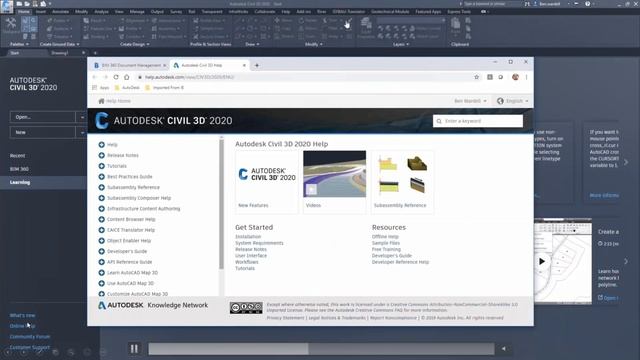Expand the Help tree item
Image resolution: width=640 pixels, height=360 pixels.
click(x=102, y=144)
